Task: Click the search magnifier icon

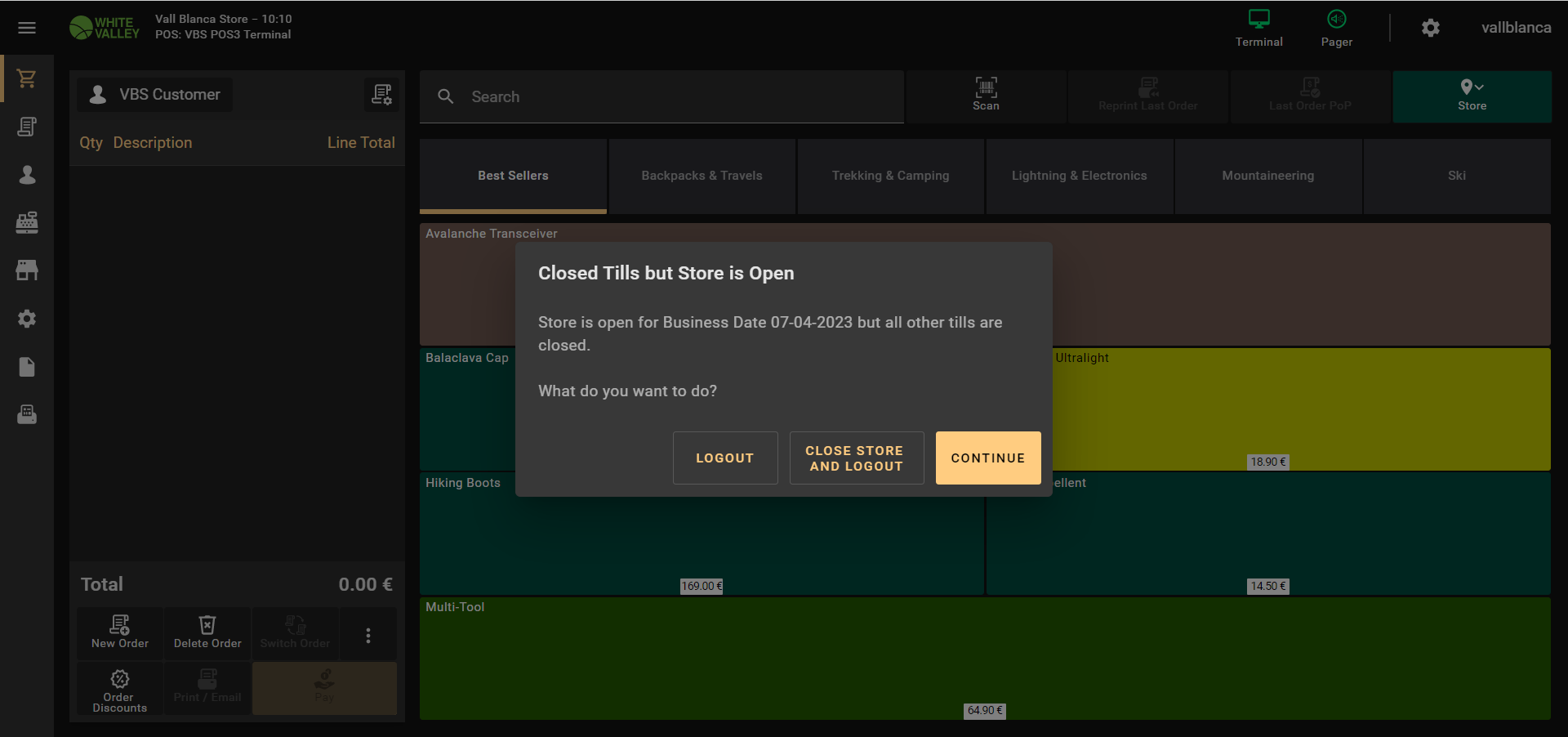Action: coord(446,96)
